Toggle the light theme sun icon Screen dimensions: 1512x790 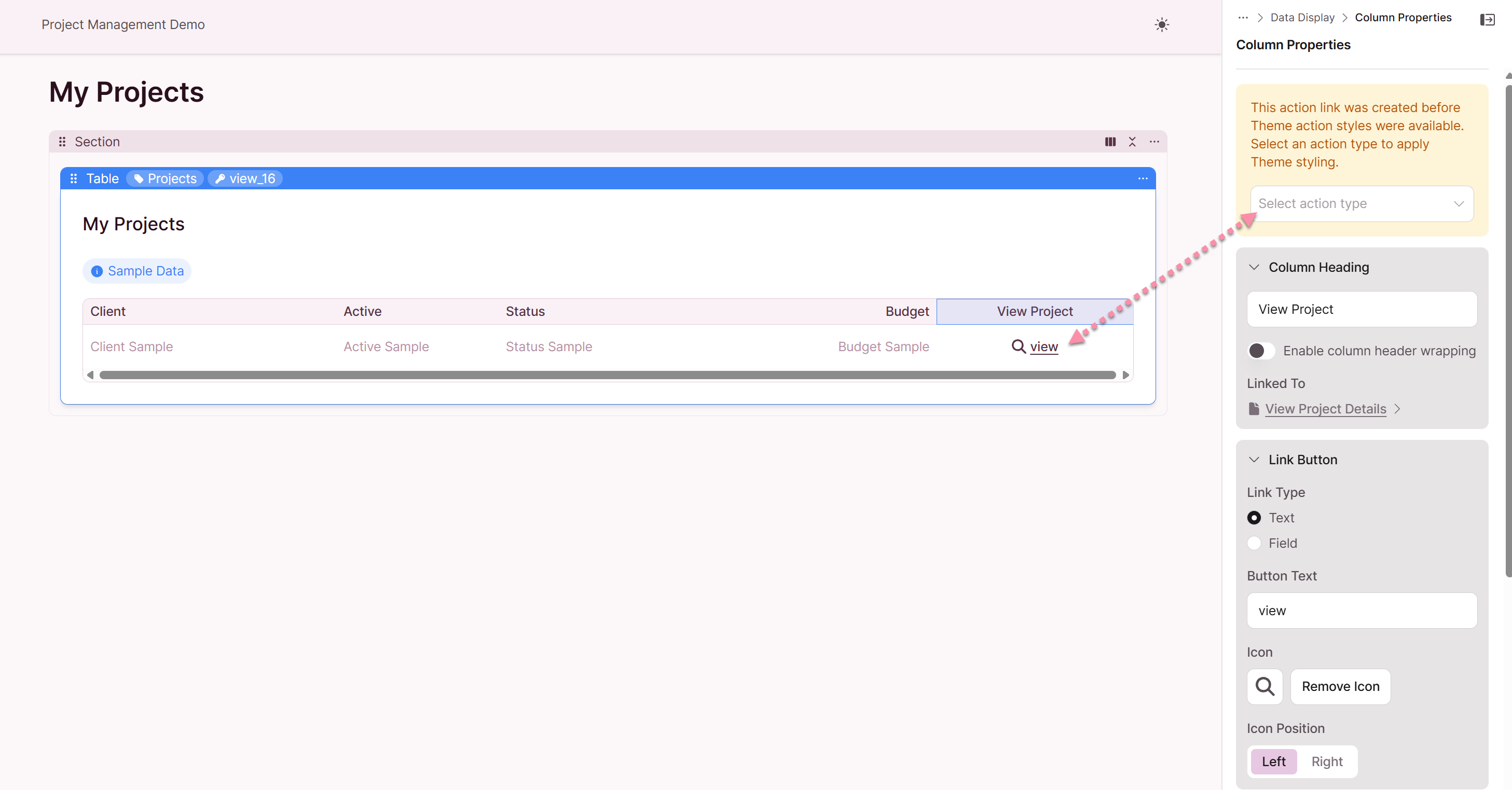pos(1161,25)
